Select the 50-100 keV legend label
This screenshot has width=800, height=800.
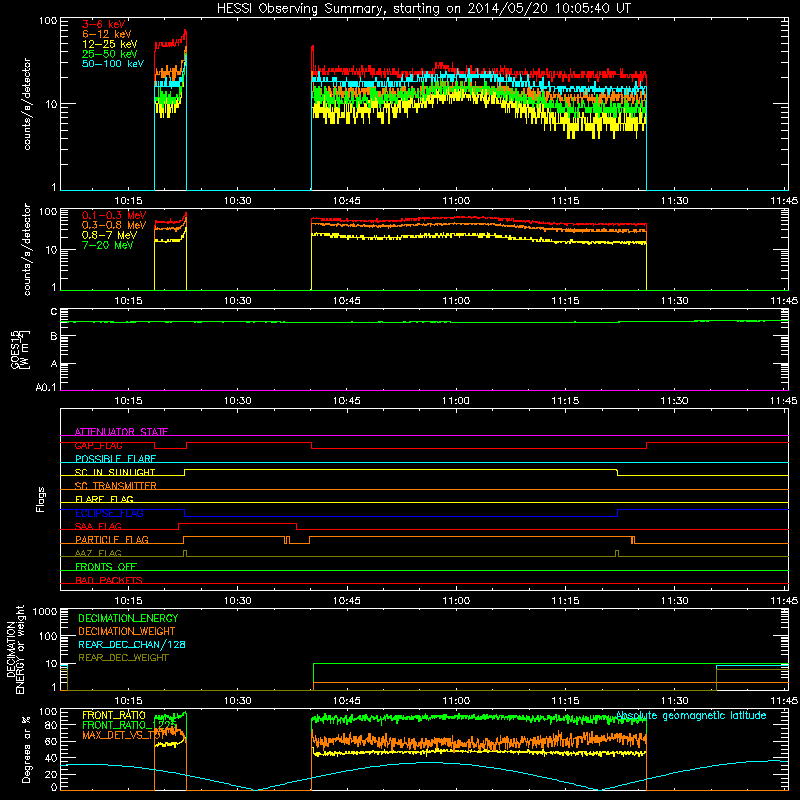pyautogui.click(x=113, y=64)
